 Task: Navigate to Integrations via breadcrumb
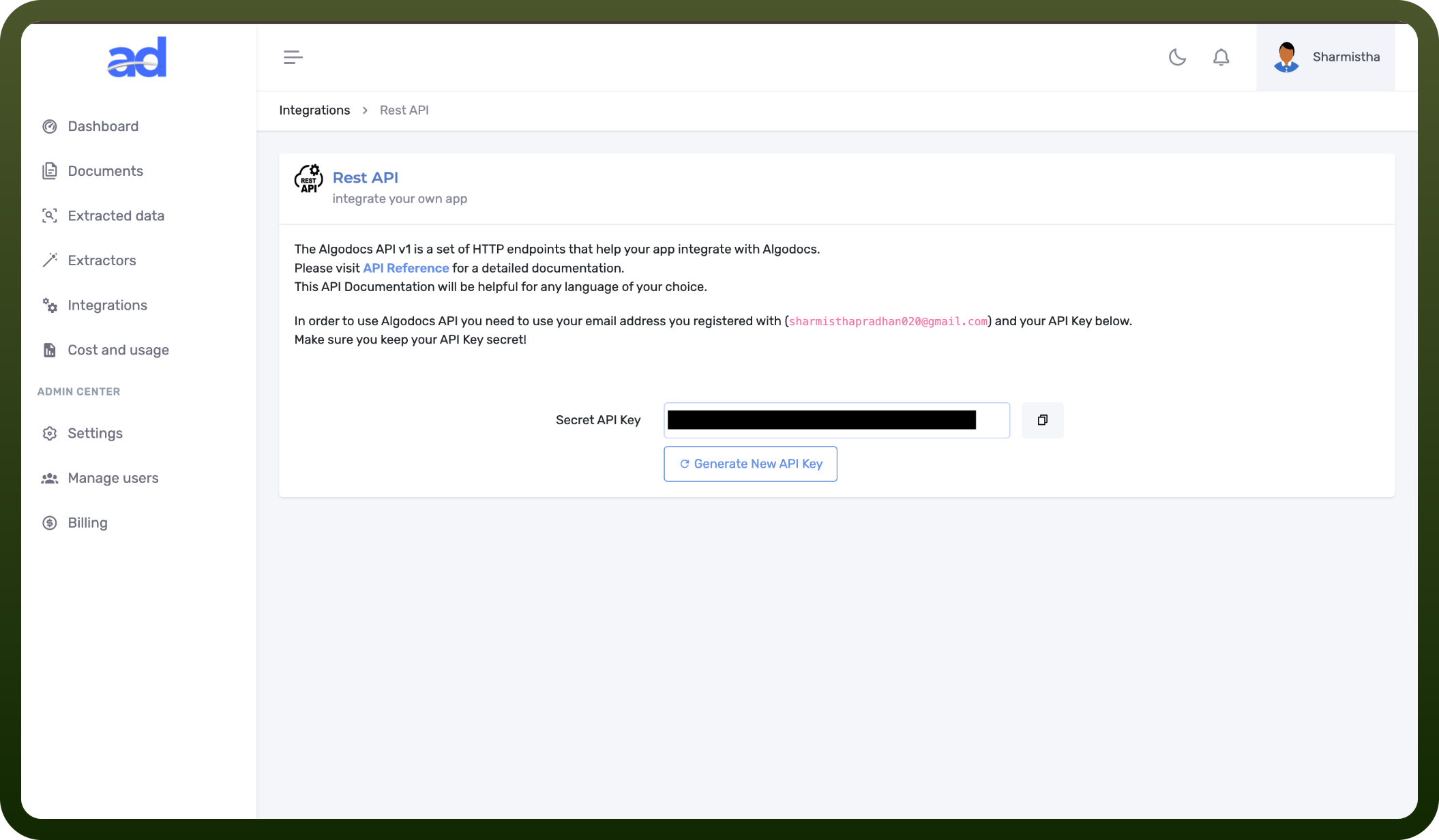click(314, 110)
